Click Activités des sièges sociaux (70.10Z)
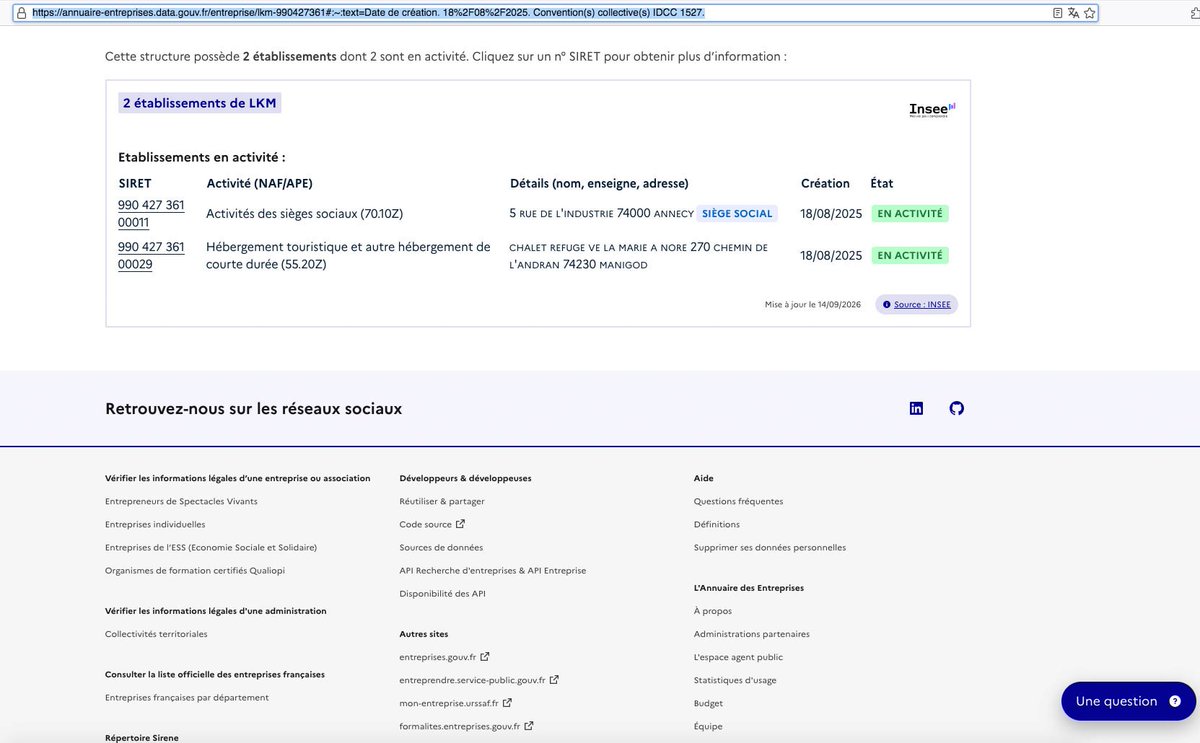Screen dimensions: 1200x743 [304, 213]
